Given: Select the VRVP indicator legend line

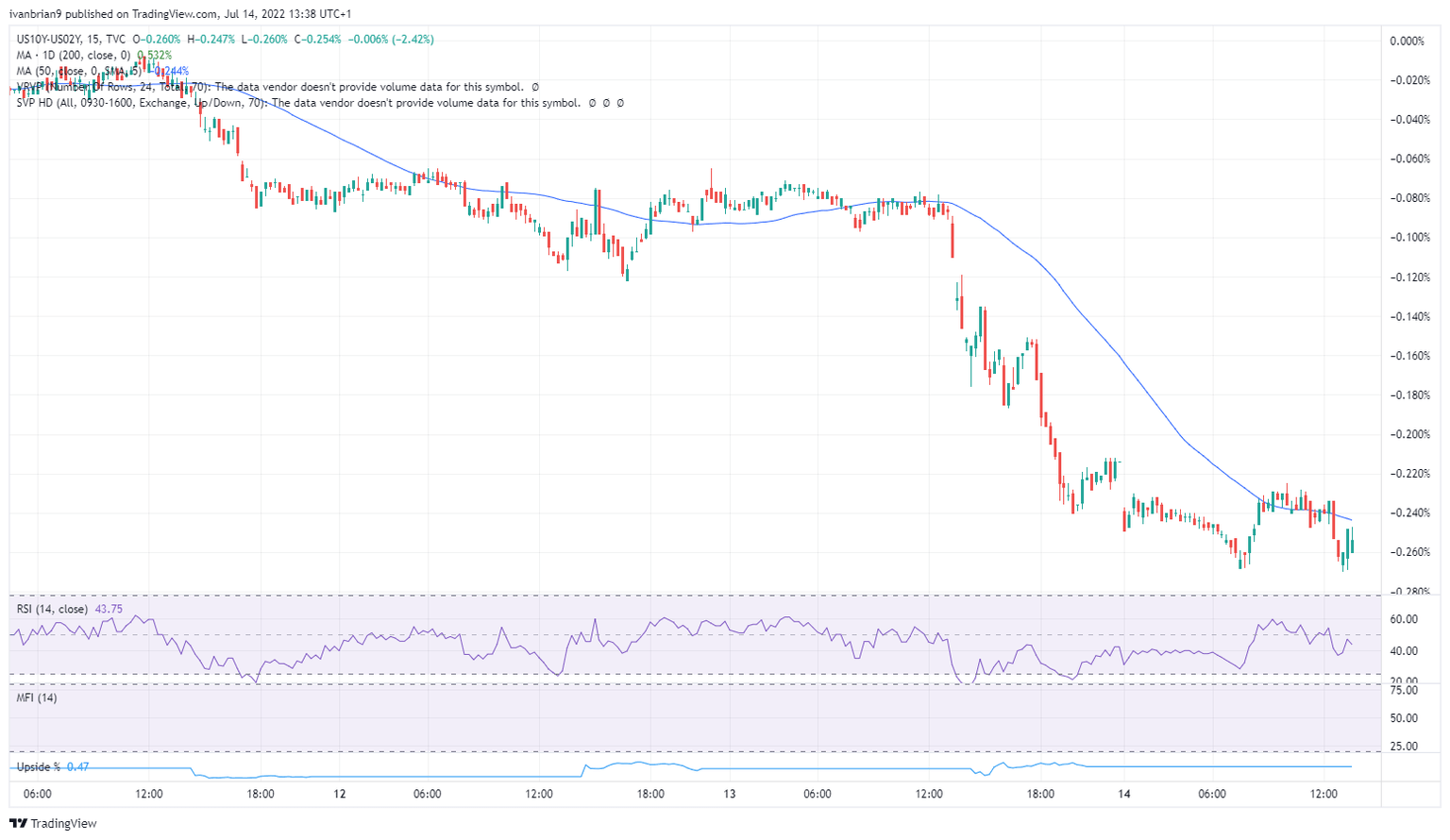Looking at the screenshot, I should (277, 87).
